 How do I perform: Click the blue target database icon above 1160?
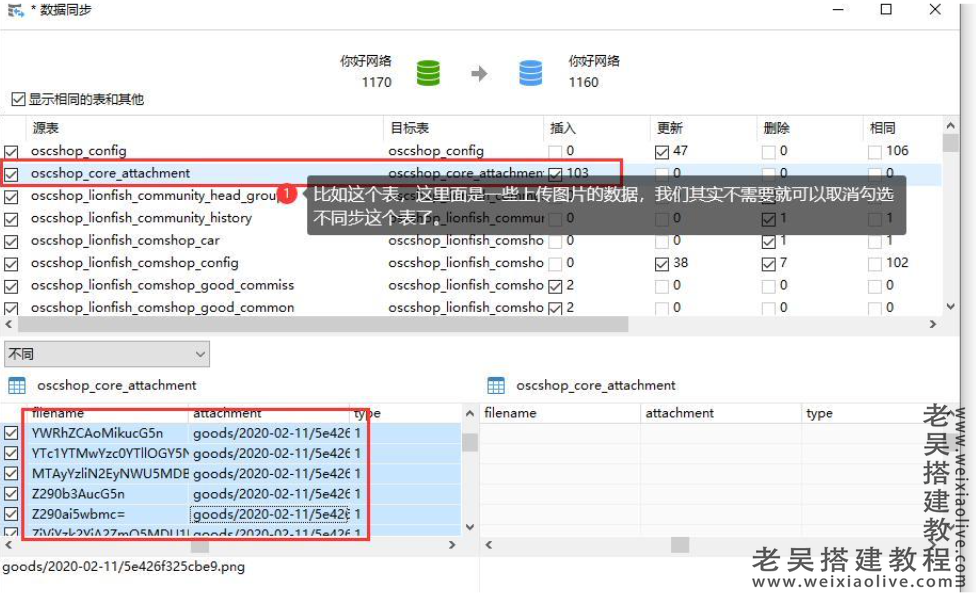tap(531, 72)
